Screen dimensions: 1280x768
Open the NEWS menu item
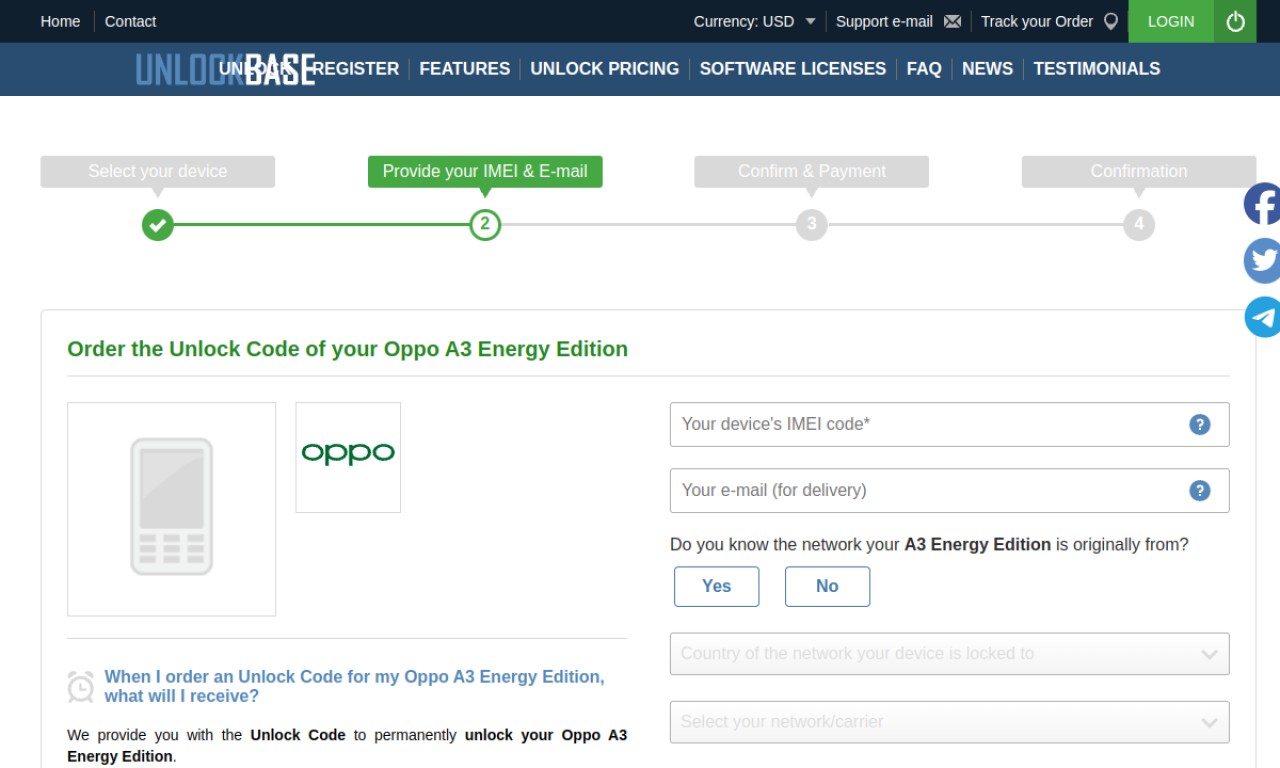point(987,69)
